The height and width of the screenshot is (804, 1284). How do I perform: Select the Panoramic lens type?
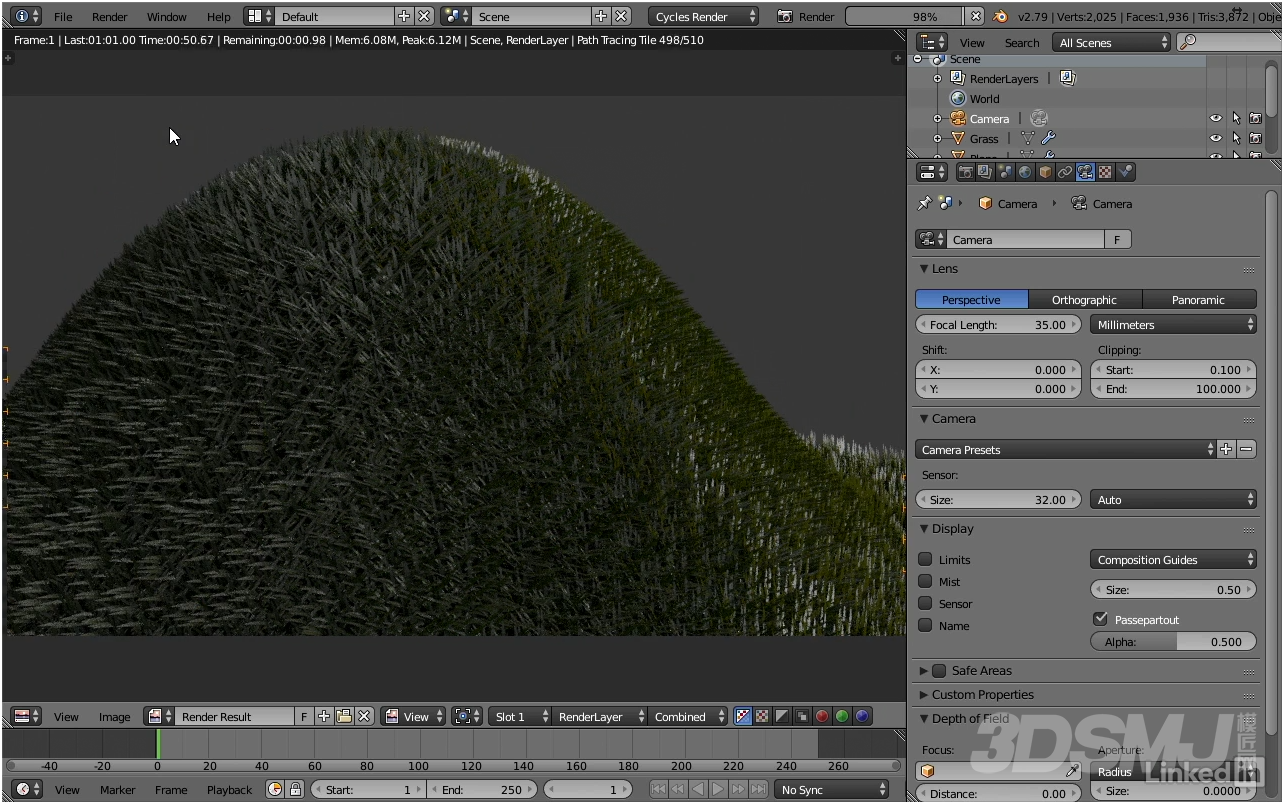pyautogui.click(x=1198, y=299)
